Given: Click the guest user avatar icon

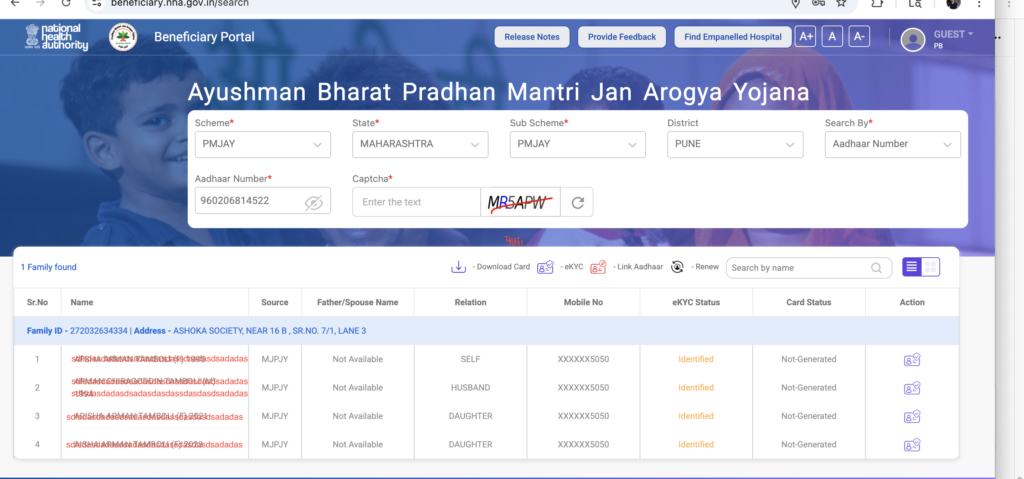Looking at the screenshot, I should [912, 39].
